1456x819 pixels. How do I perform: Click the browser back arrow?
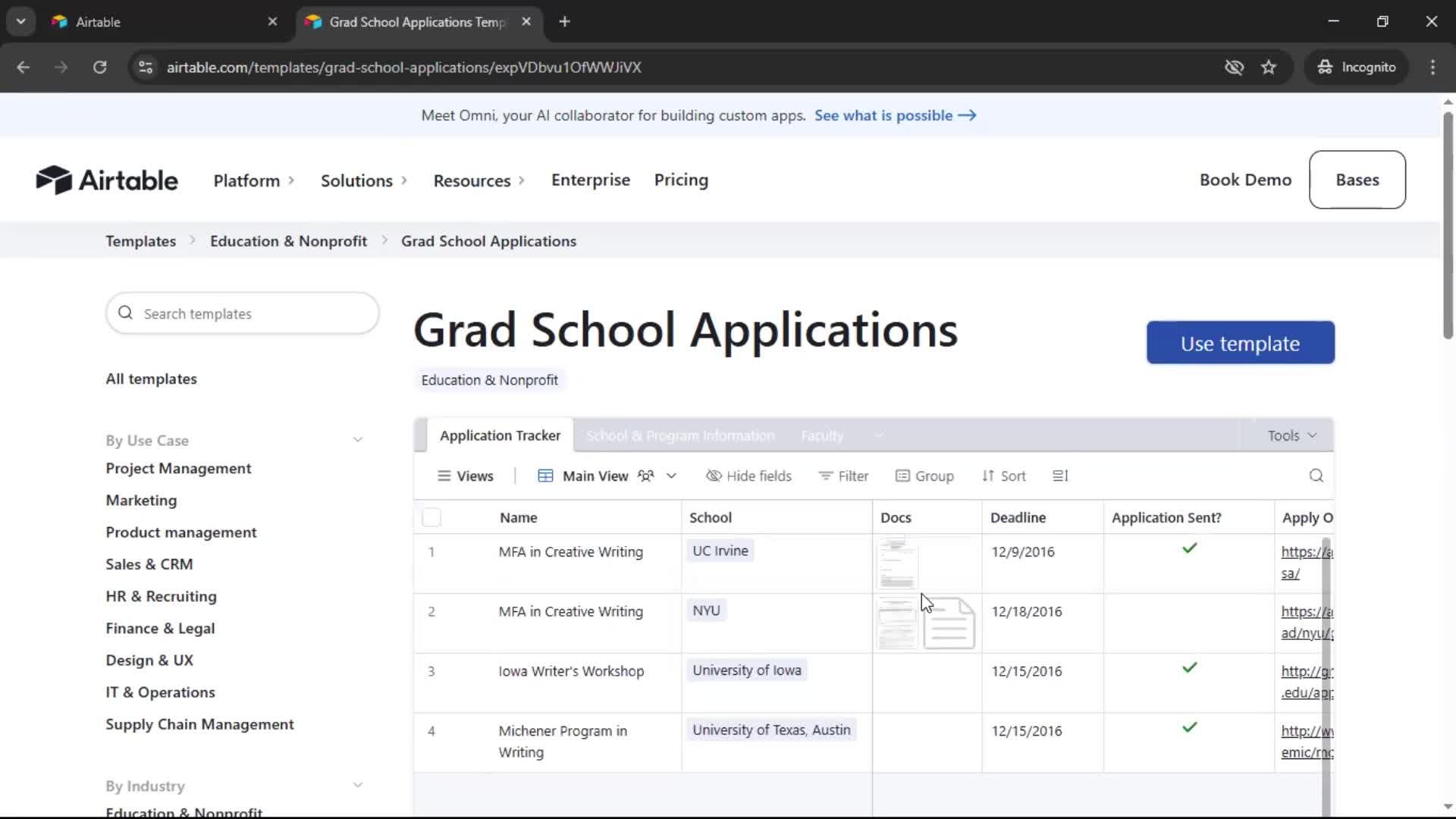point(24,67)
